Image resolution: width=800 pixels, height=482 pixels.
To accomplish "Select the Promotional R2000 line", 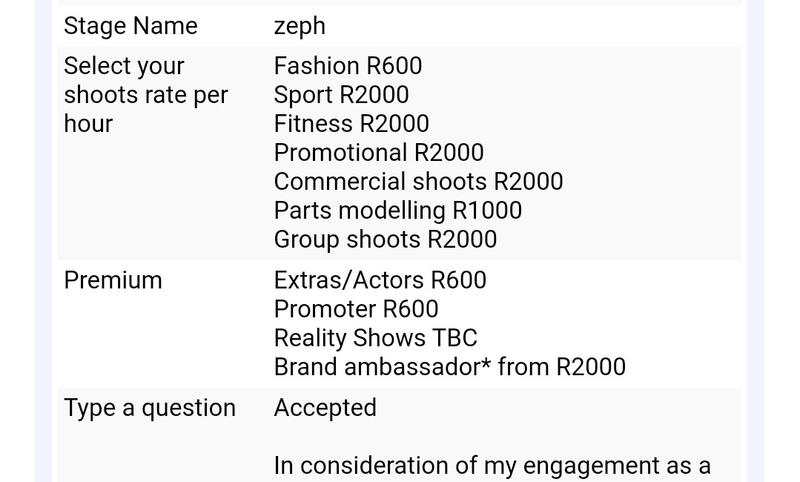I will point(379,153).
